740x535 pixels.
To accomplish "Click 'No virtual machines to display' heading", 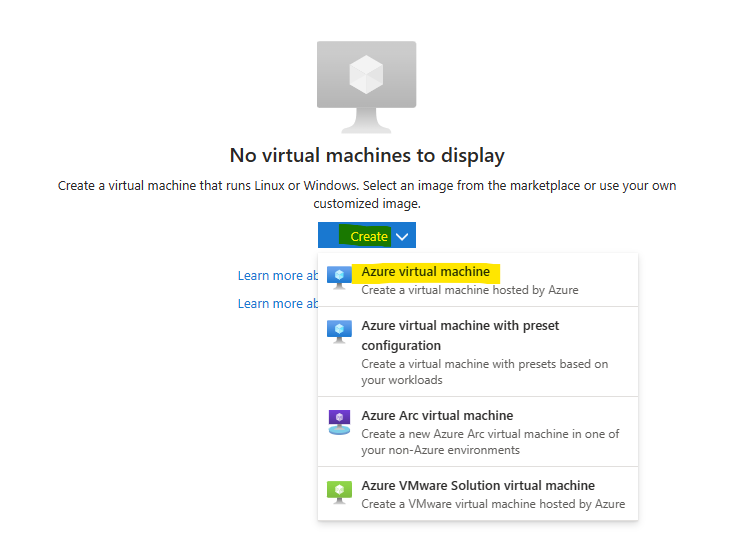I will click(x=367, y=156).
